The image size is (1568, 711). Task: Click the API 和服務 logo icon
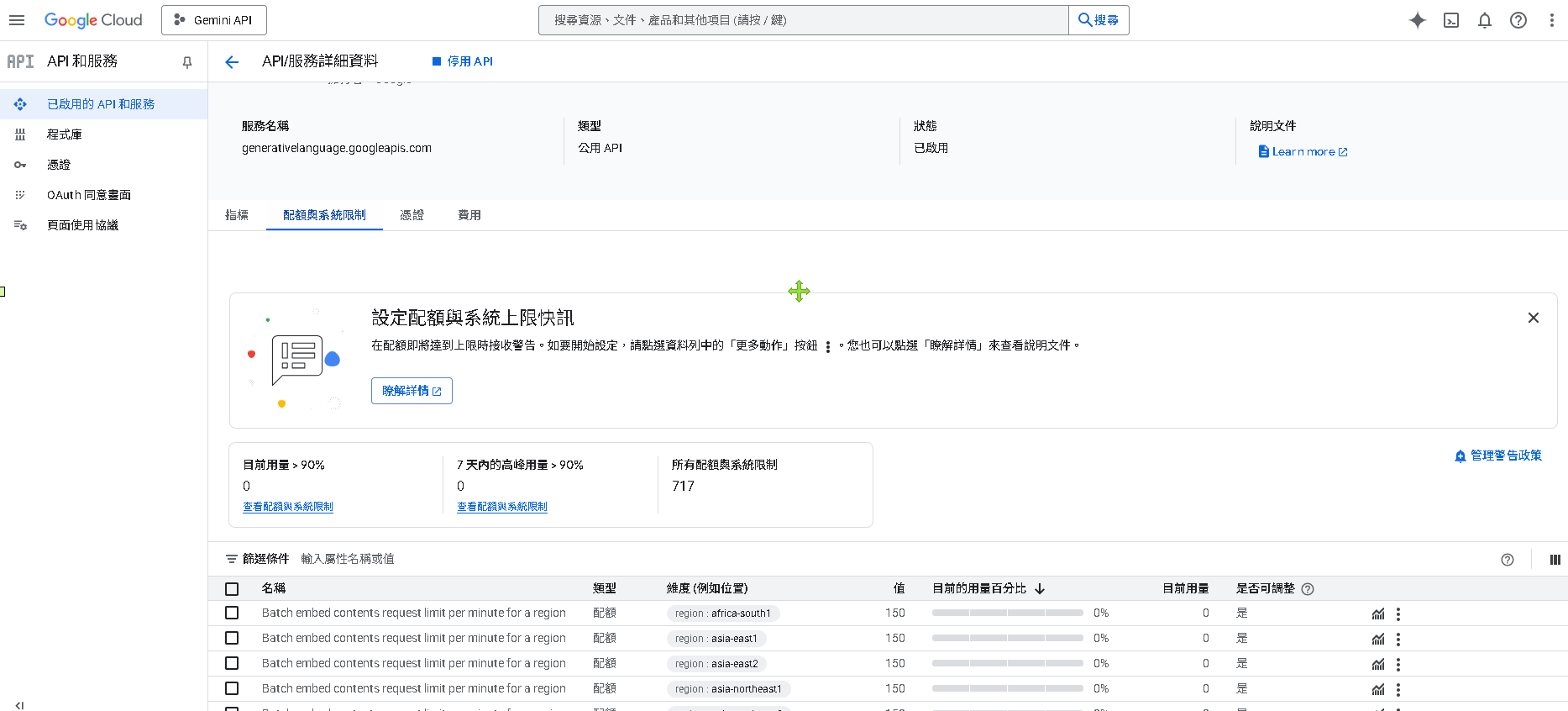pyautogui.click(x=21, y=61)
